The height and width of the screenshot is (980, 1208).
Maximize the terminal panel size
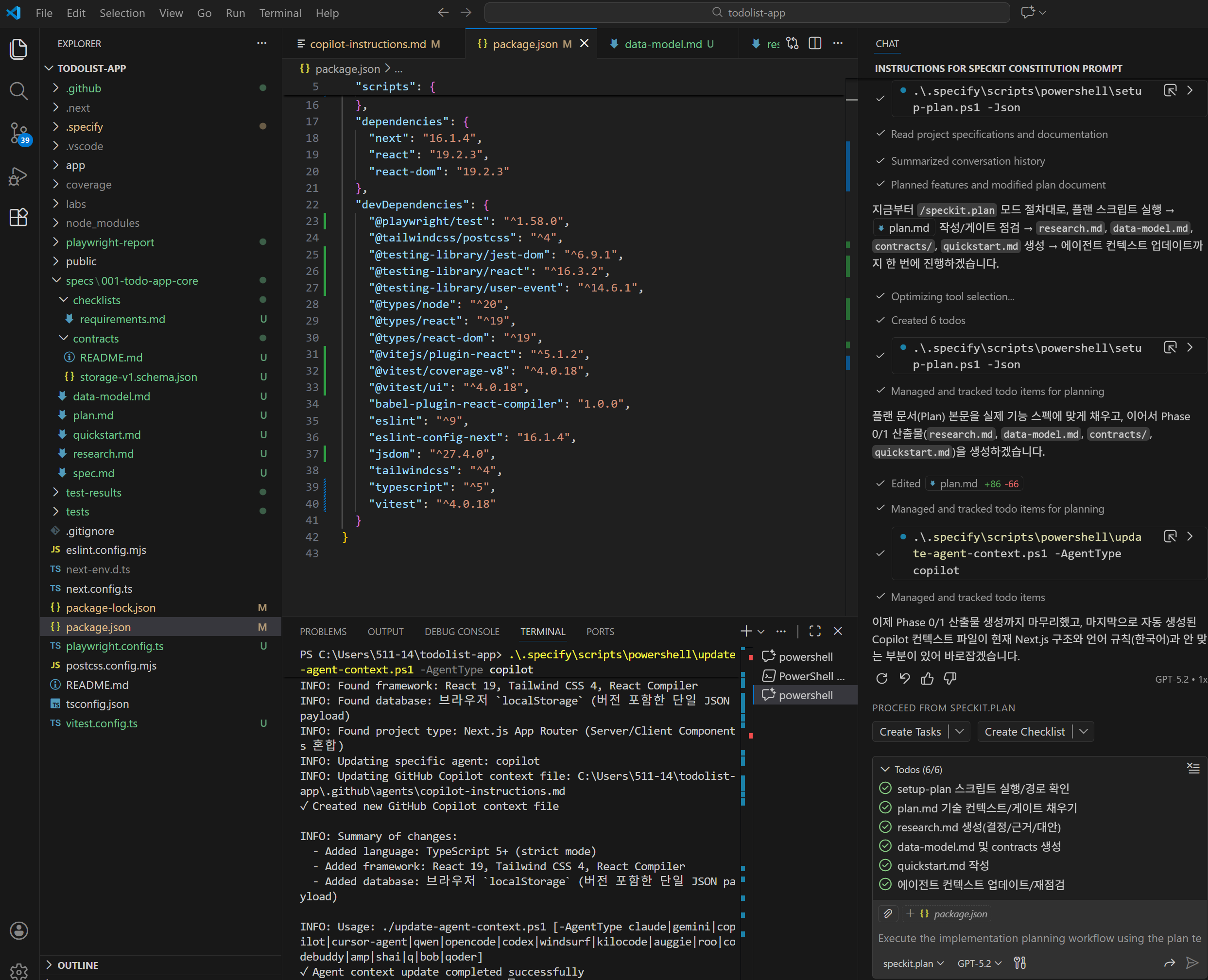tap(814, 631)
